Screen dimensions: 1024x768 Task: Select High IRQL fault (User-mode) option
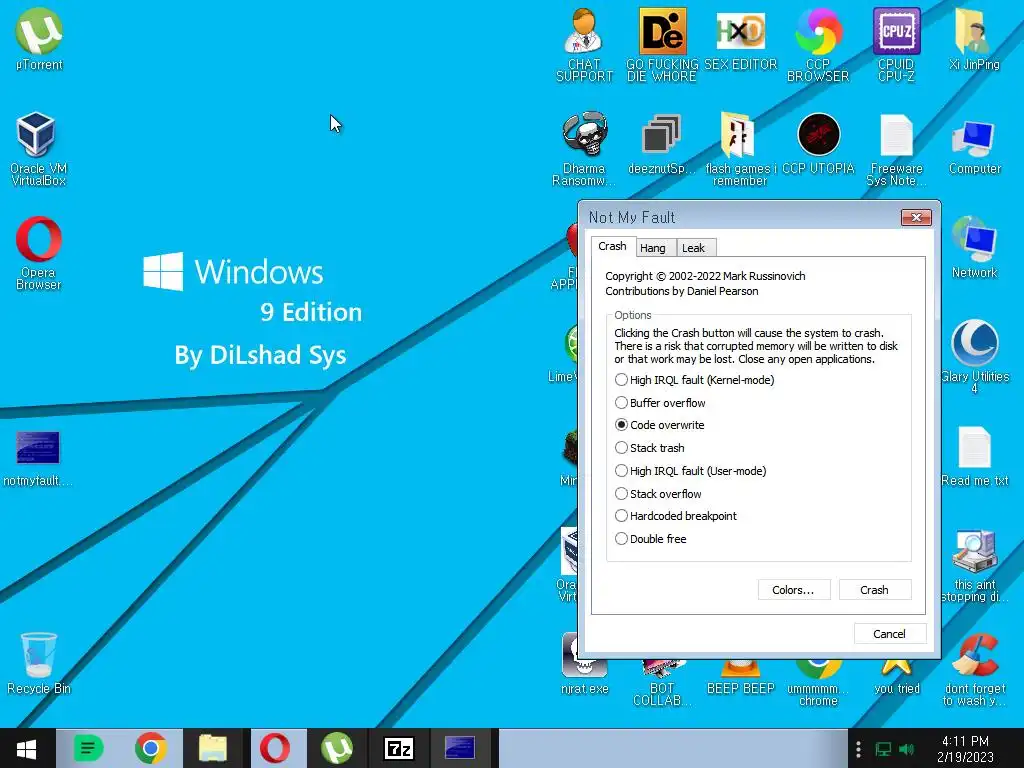coord(691,471)
